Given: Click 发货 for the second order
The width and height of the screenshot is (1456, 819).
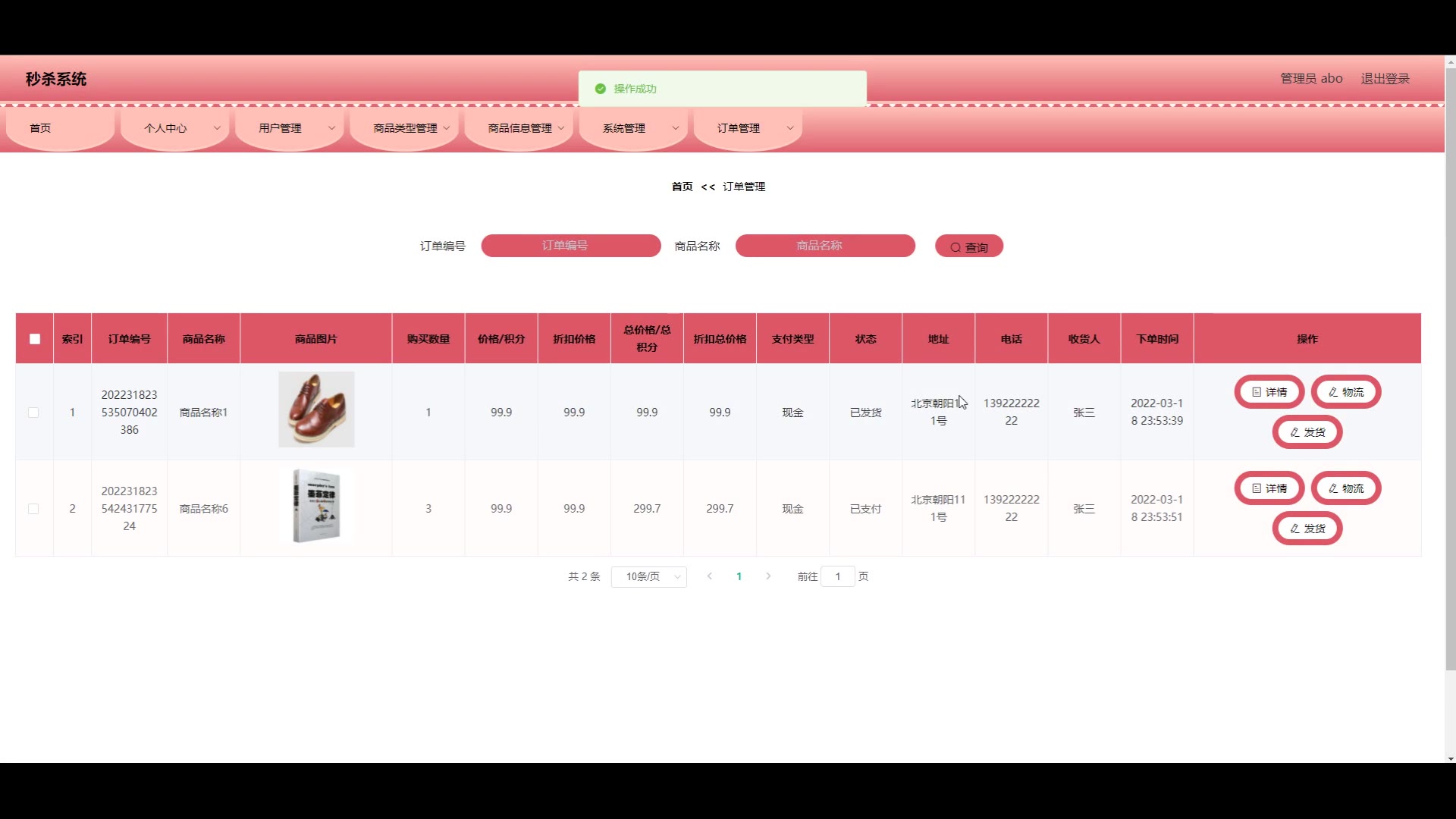Looking at the screenshot, I should tap(1307, 529).
